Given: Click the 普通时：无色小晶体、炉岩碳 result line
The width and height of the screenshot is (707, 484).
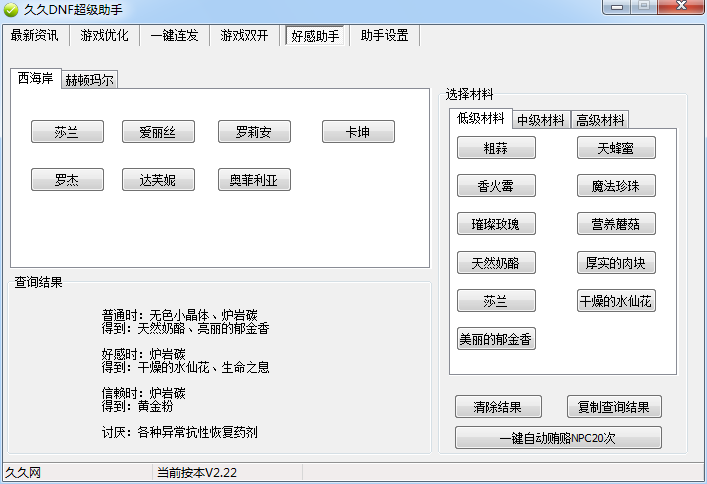Looking at the screenshot, I should tap(179, 314).
